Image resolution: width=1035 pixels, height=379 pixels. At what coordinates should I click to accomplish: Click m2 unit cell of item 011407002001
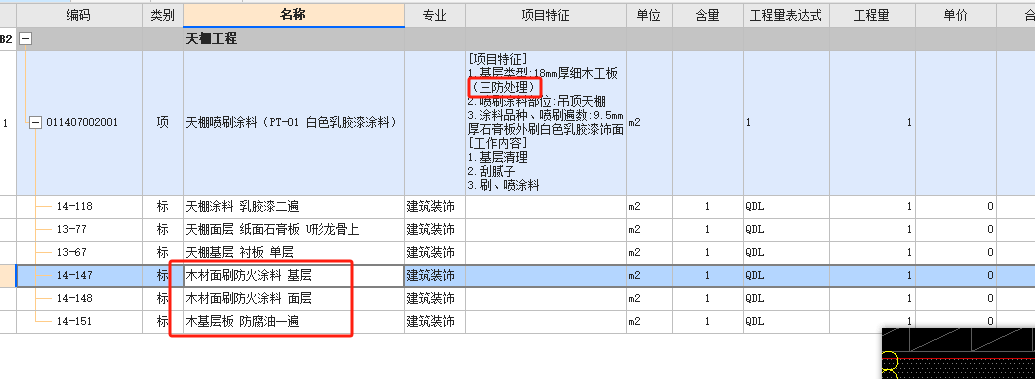(x=650, y=123)
